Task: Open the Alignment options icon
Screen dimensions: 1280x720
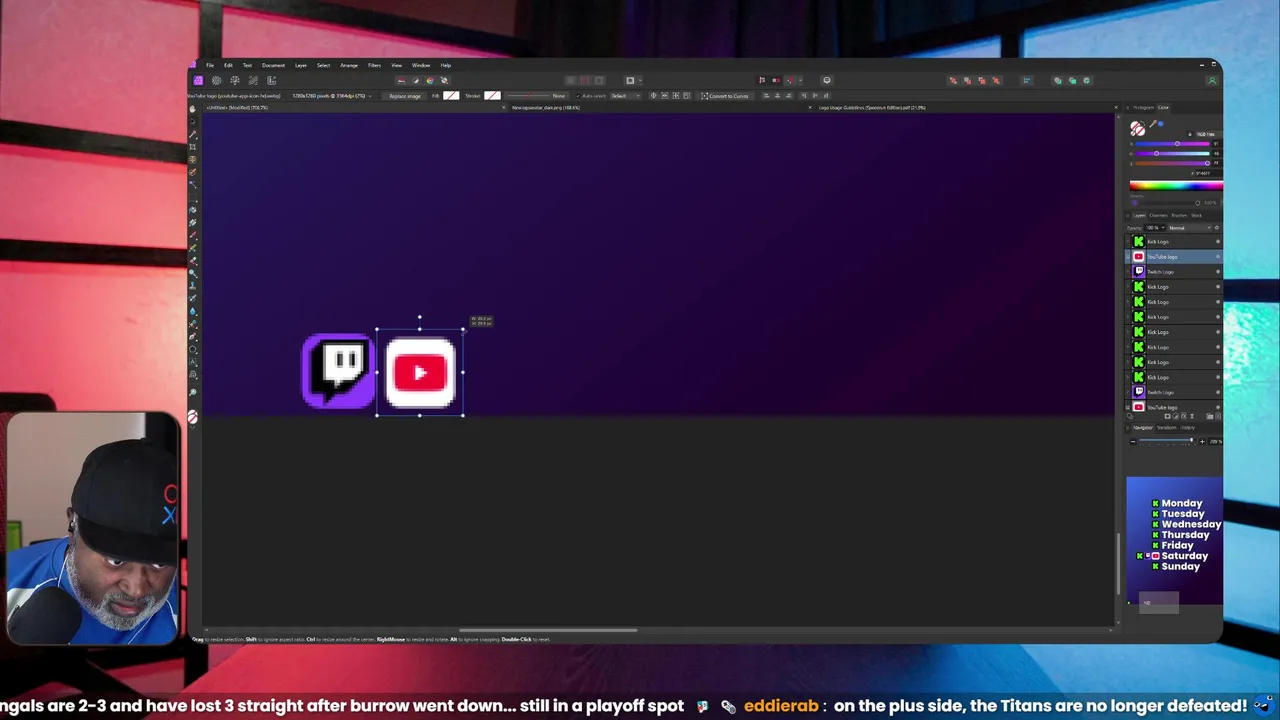Action: (1026, 80)
